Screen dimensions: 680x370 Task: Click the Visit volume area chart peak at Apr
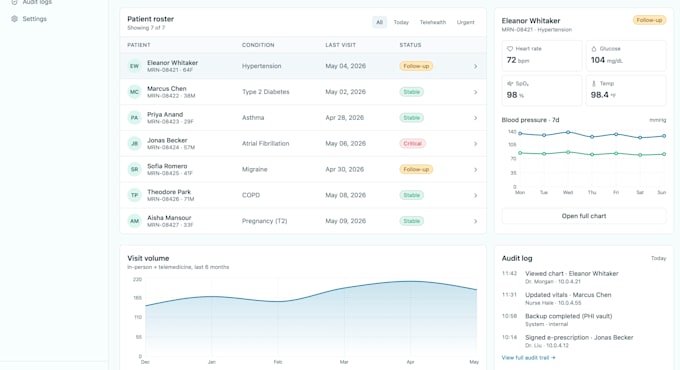tap(410, 282)
